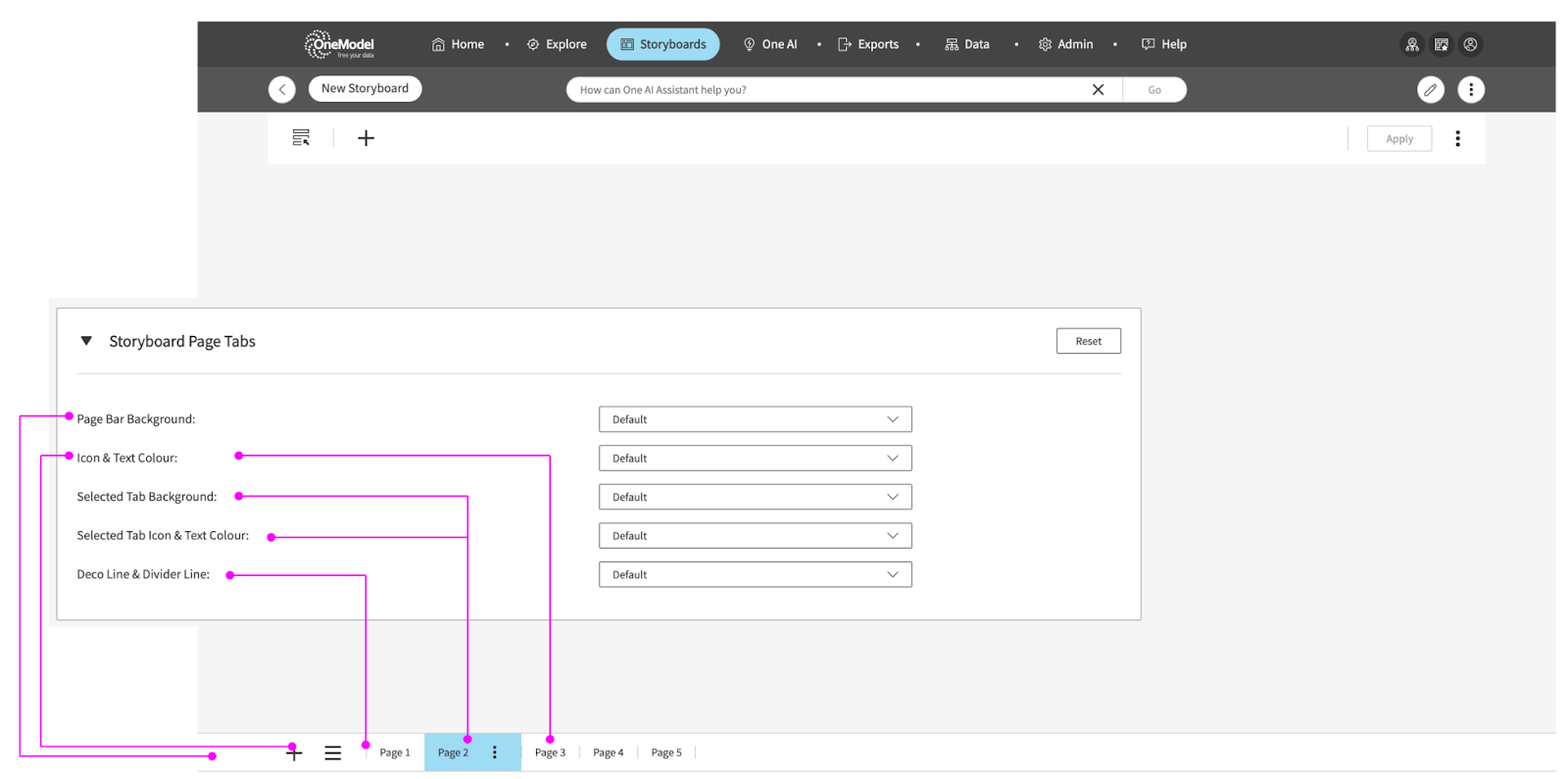The image size is (1568, 779).
Task: Click the plus icon in the top toolbar
Action: (366, 138)
